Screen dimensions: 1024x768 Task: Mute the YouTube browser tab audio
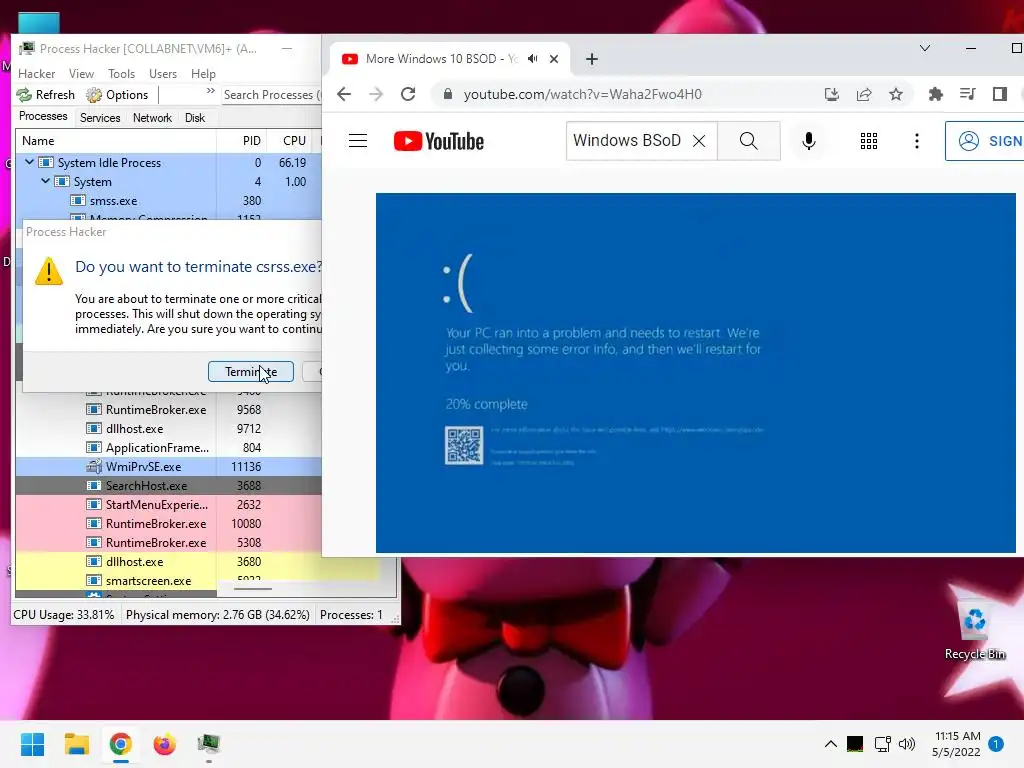533,59
